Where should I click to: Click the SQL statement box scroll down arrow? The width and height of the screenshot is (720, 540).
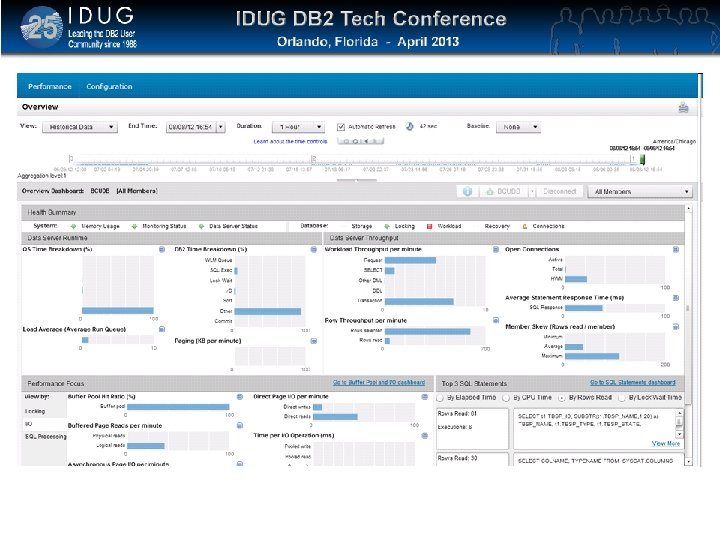pyautogui.click(x=679, y=434)
